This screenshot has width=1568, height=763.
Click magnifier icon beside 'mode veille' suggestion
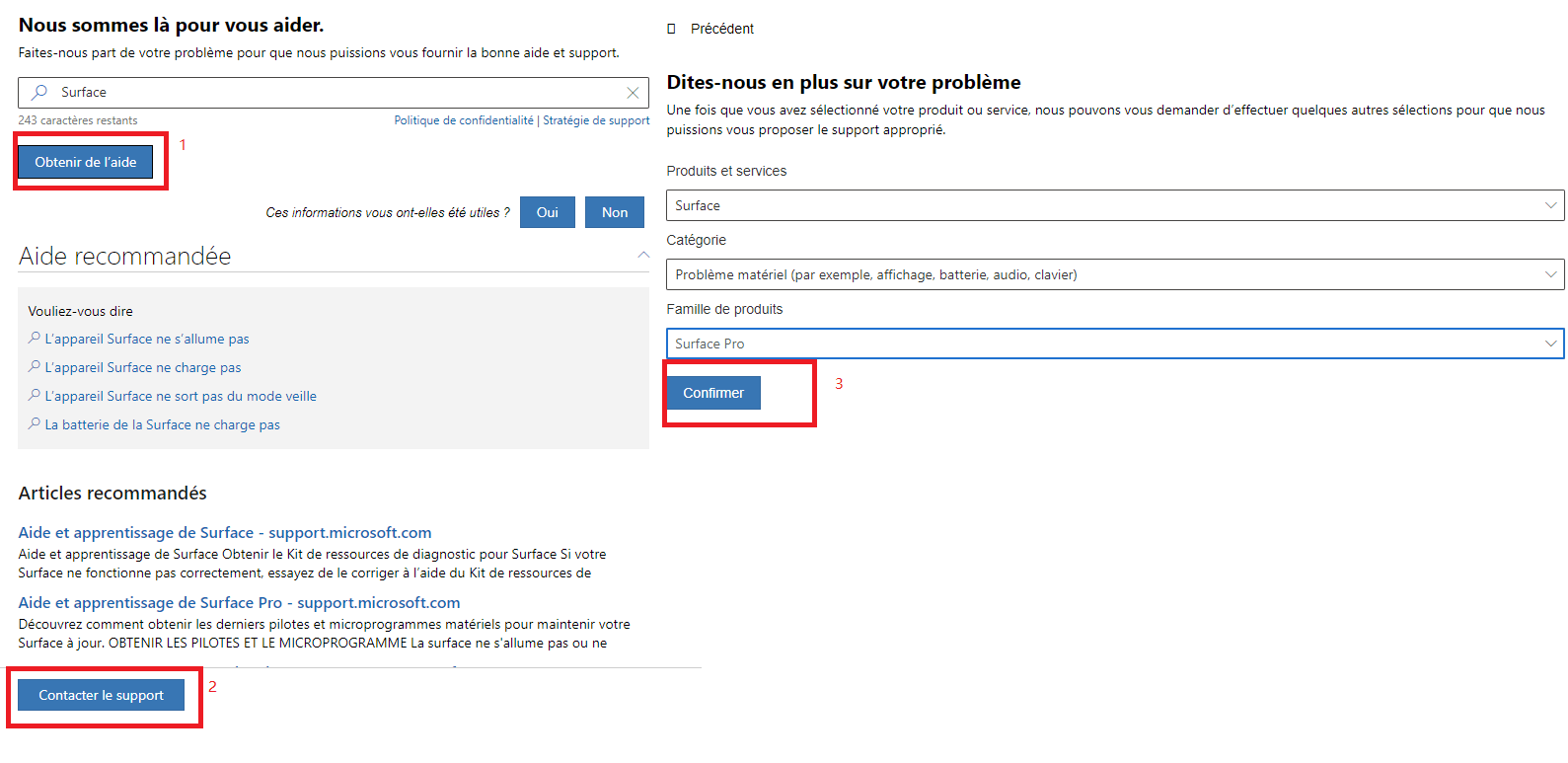[35, 395]
